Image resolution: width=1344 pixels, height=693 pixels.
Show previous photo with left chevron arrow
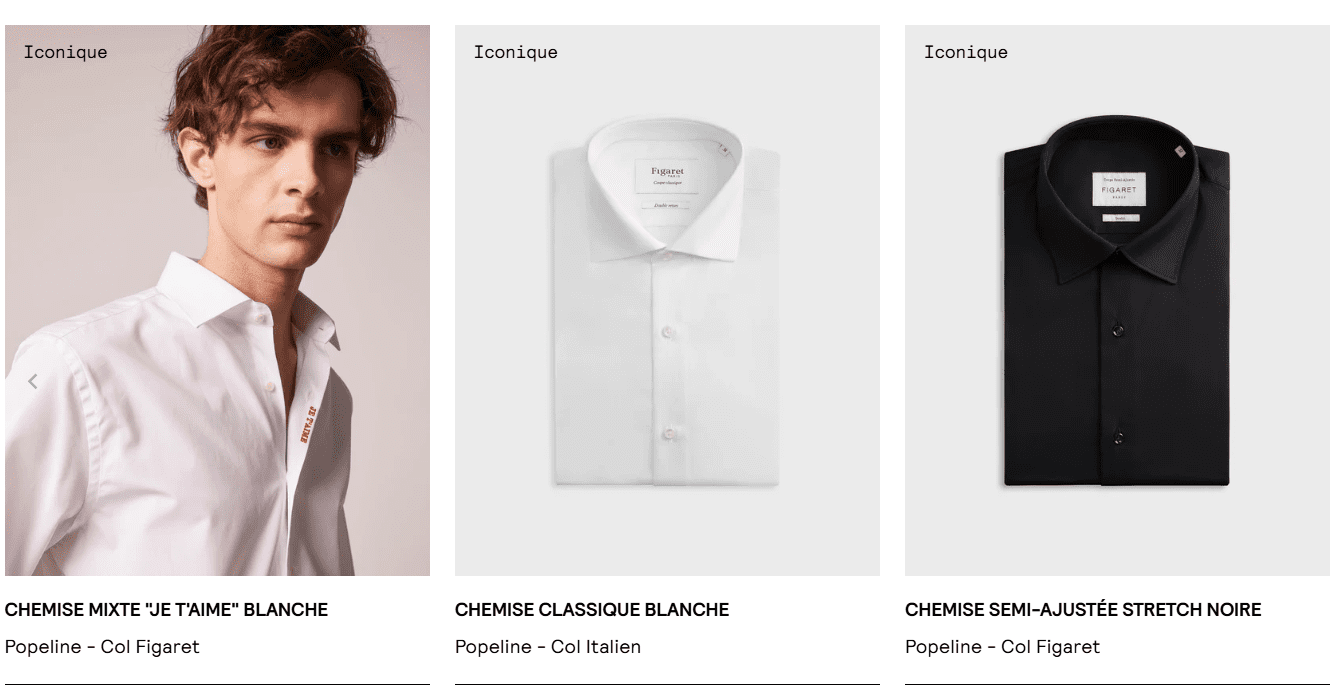click(32, 381)
